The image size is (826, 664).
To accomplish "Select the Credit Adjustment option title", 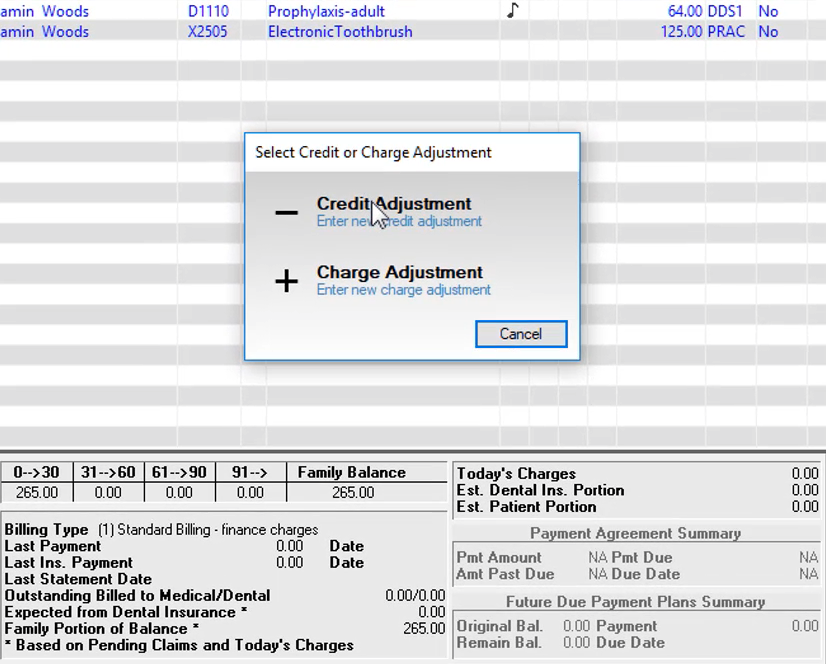I will (x=394, y=204).
